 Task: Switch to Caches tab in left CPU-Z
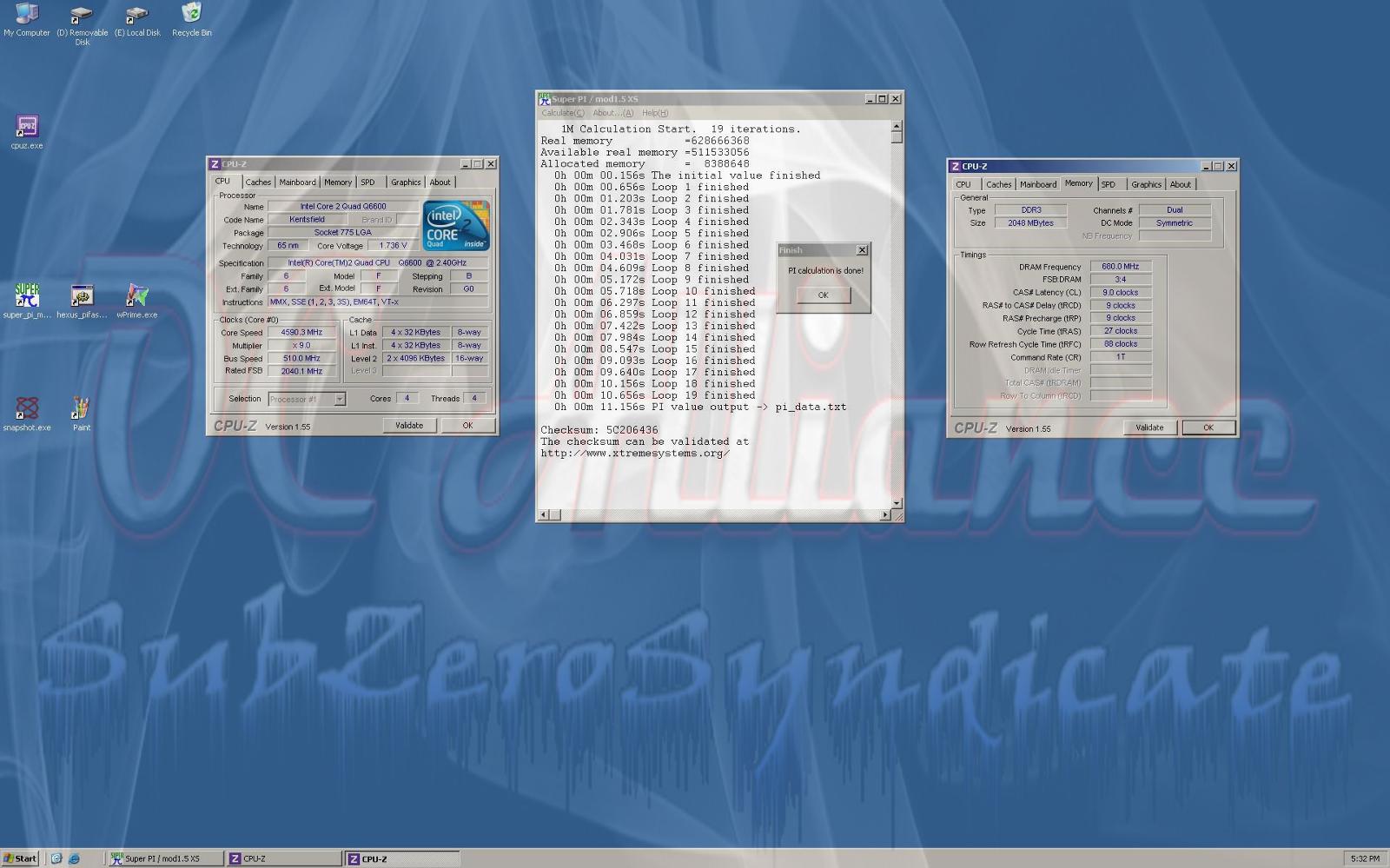coord(258,182)
